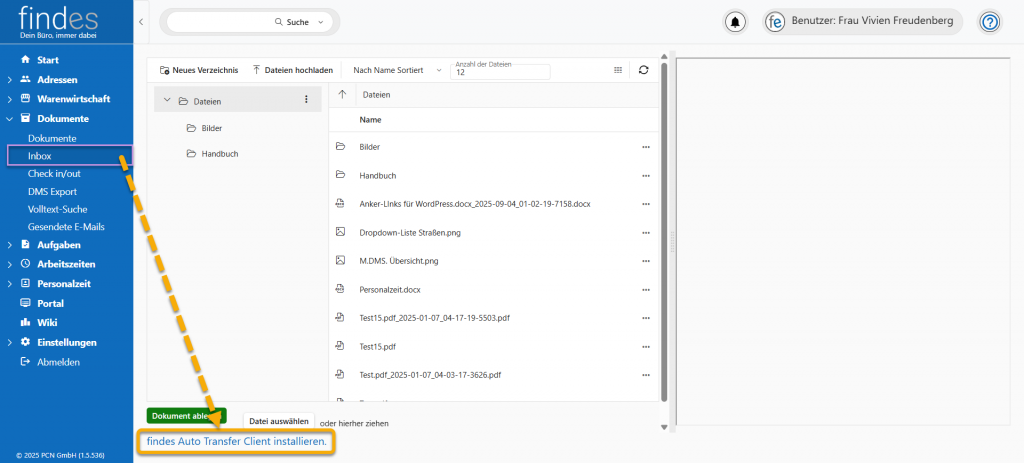The image size is (1024, 463).
Task: Click Neues Verzeichnis button
Action: [198, 70]
